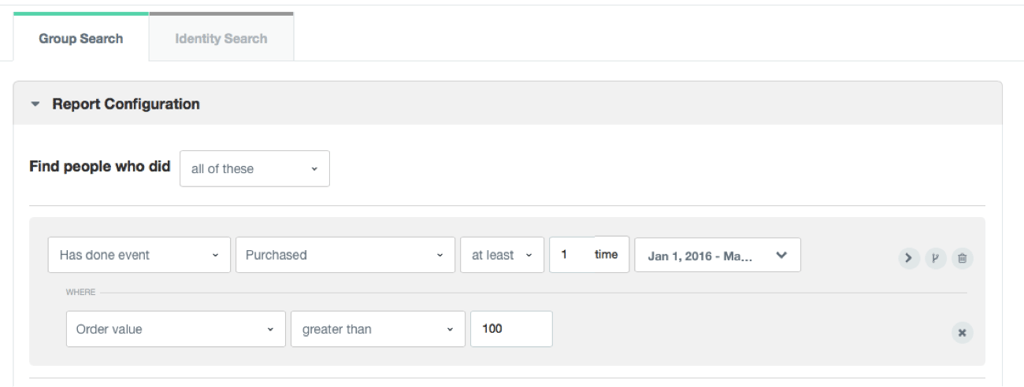
Task: Open the "all of these" dropdown
Action: (255, 168)
